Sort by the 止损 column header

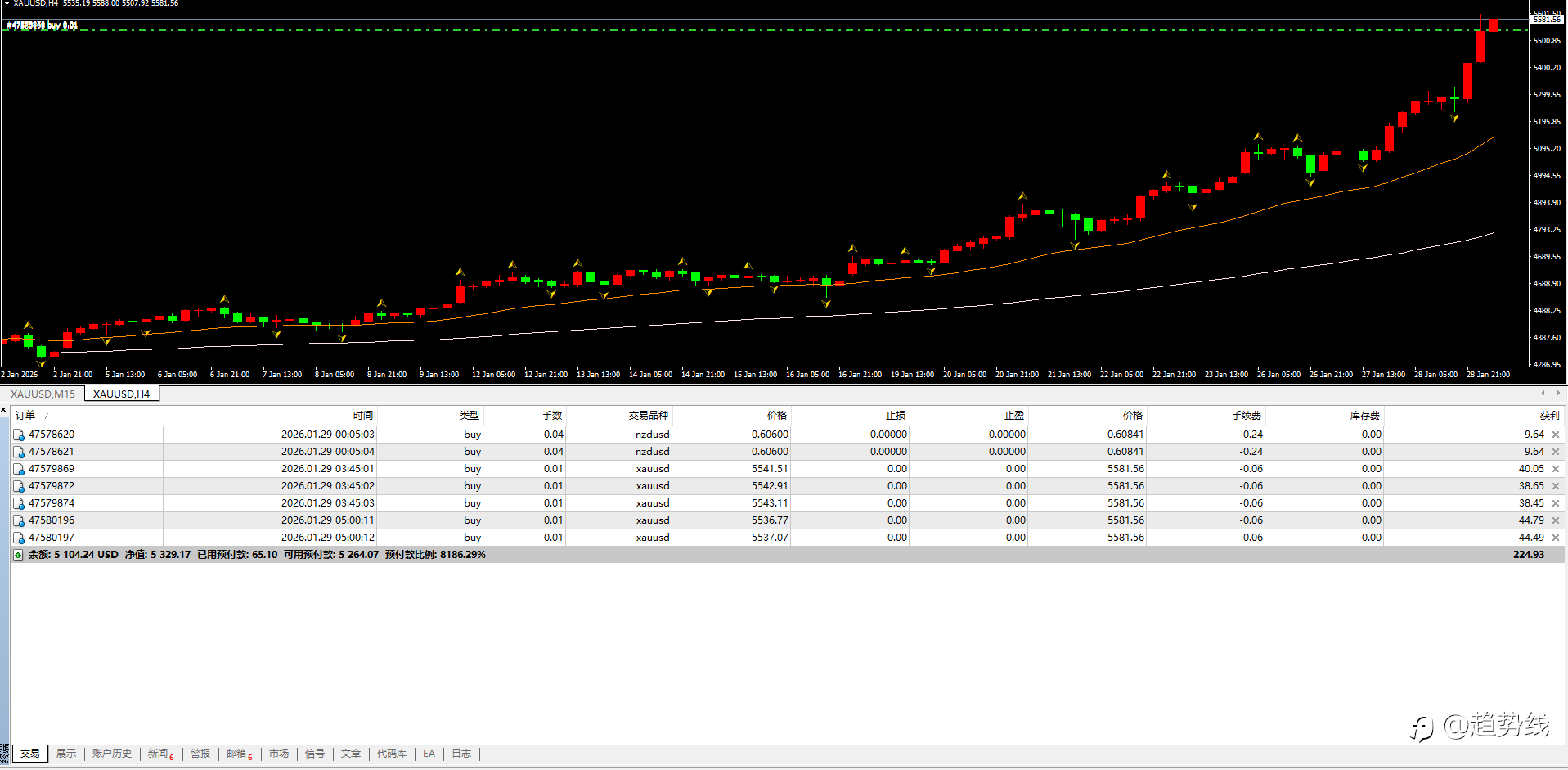click(849, 416)
